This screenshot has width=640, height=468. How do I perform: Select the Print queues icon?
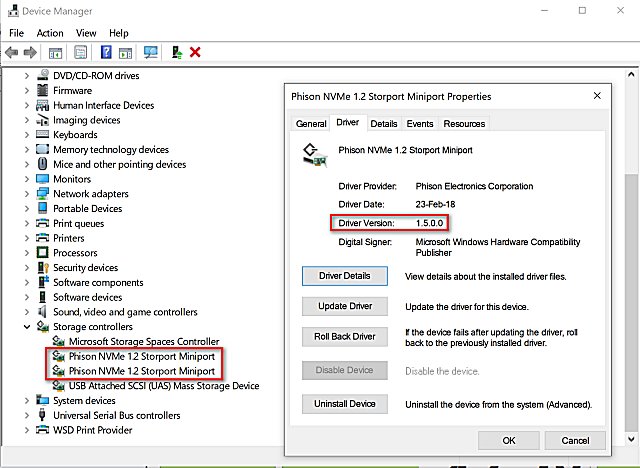coord(42,223)
